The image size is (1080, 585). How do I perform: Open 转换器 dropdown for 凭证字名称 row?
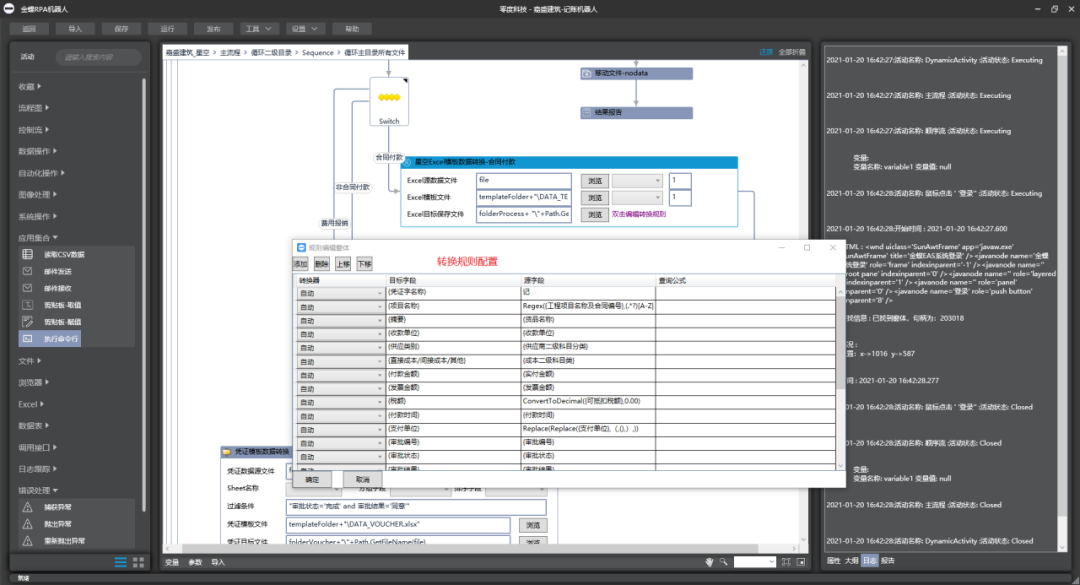coord(380,294)
